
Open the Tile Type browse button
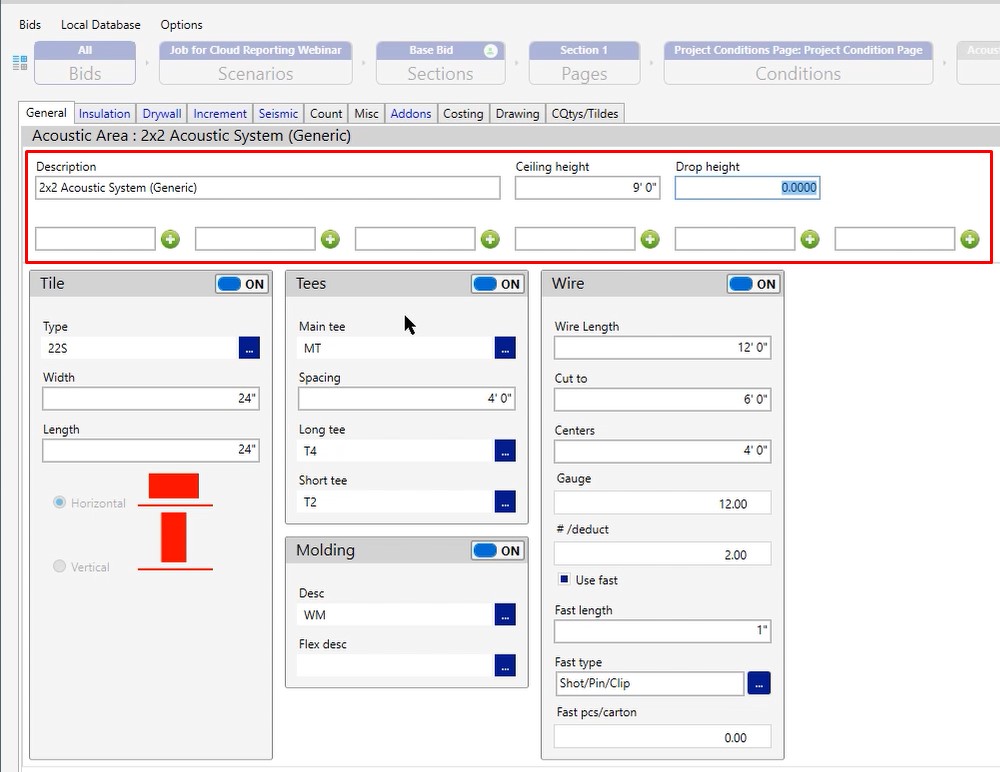(249, 348)
